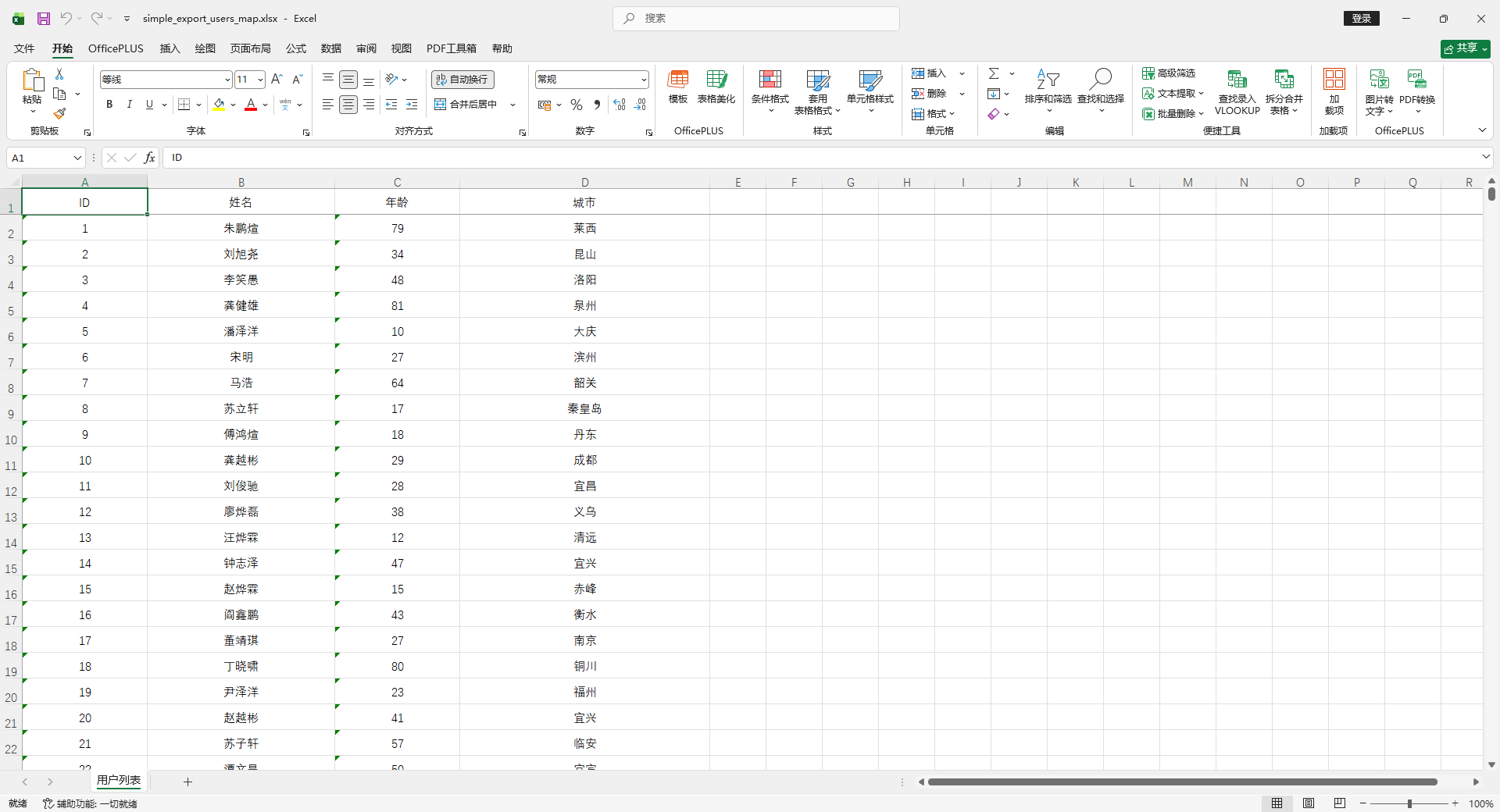Click the 查找和选择 magnifier icon
Viewport: 1500px width, 812px height.
pos(1101,79)
